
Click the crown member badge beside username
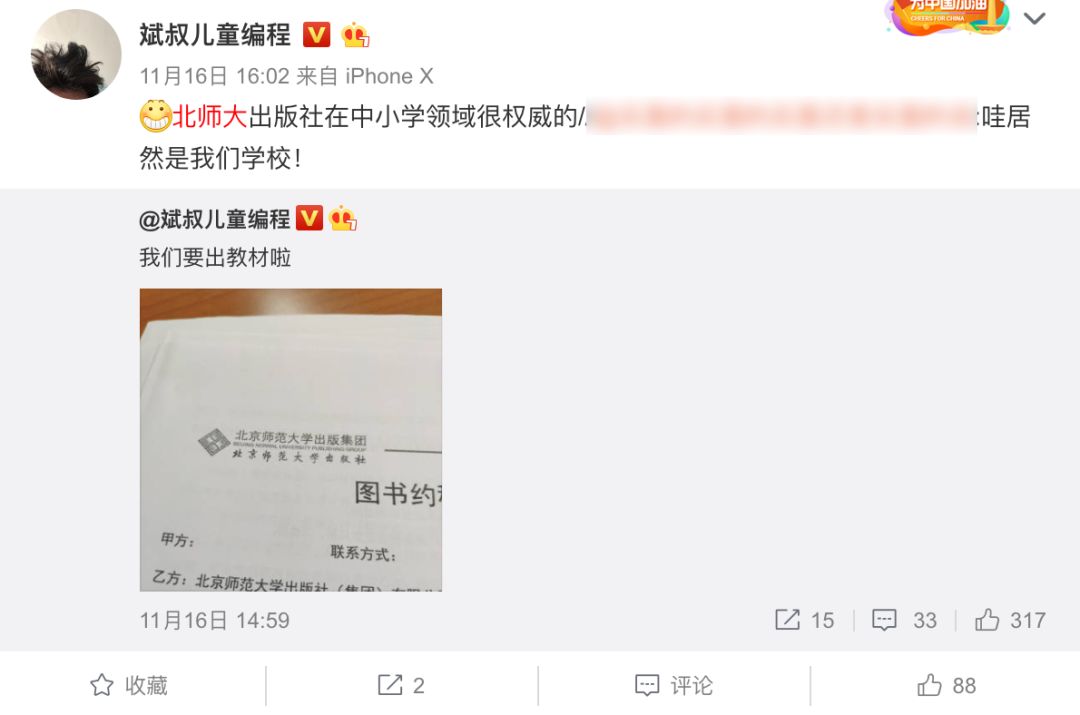coord(355,34)
